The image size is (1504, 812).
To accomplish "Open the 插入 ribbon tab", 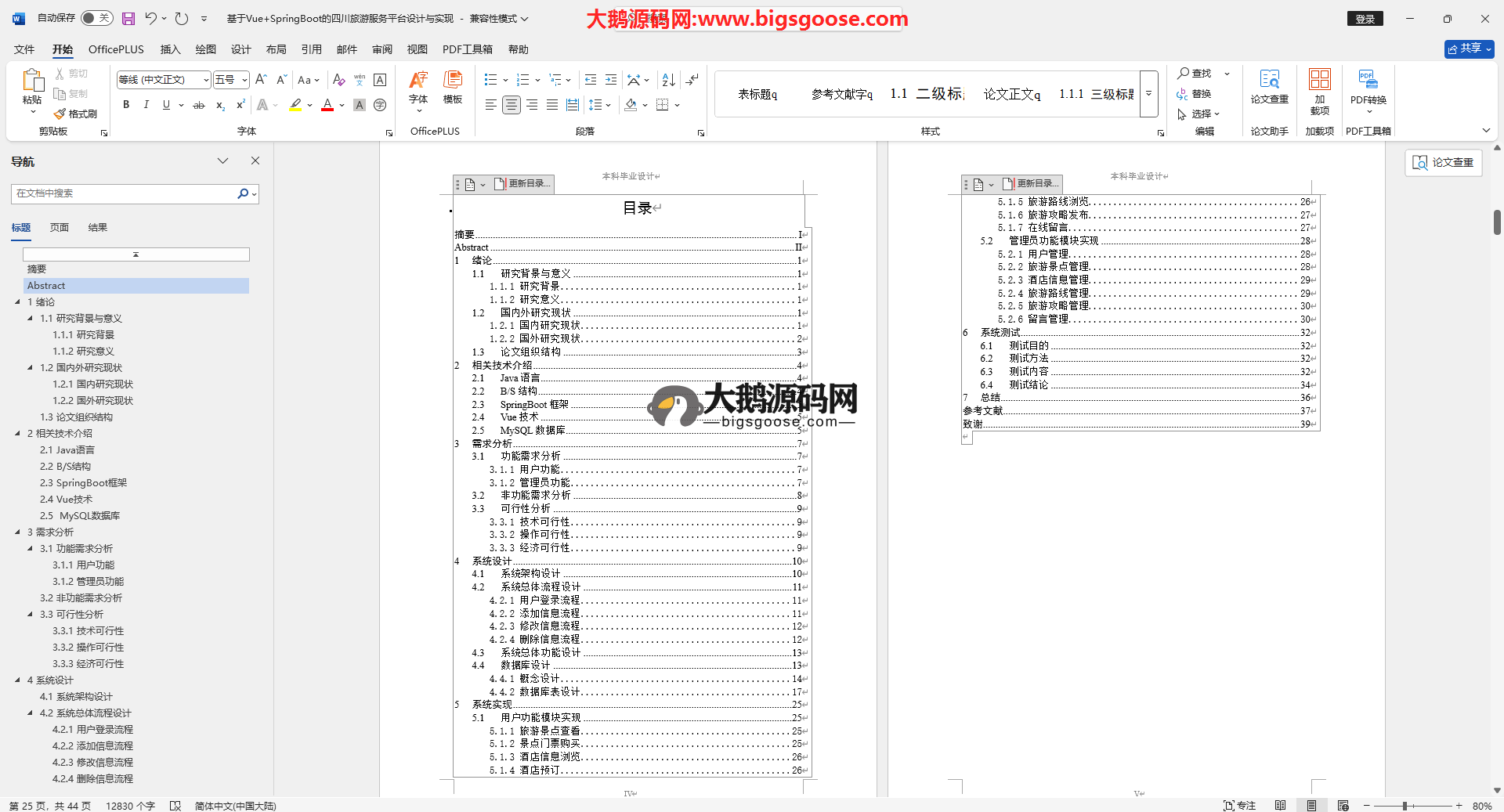I will (170, 49).
